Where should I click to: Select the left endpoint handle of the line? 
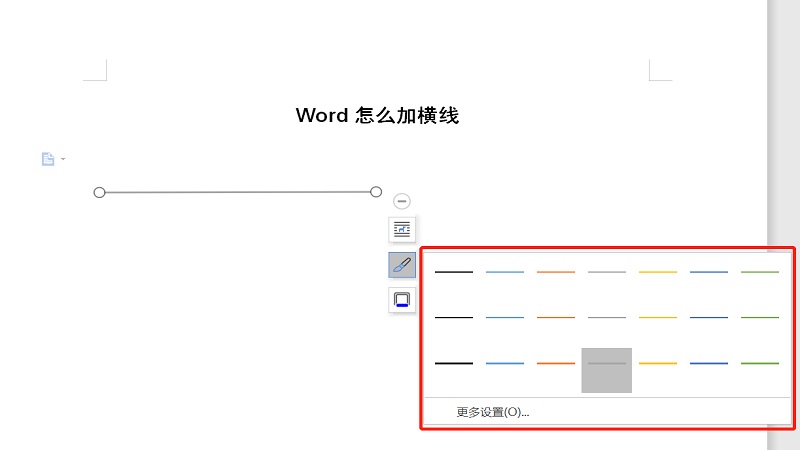(99, 192)
